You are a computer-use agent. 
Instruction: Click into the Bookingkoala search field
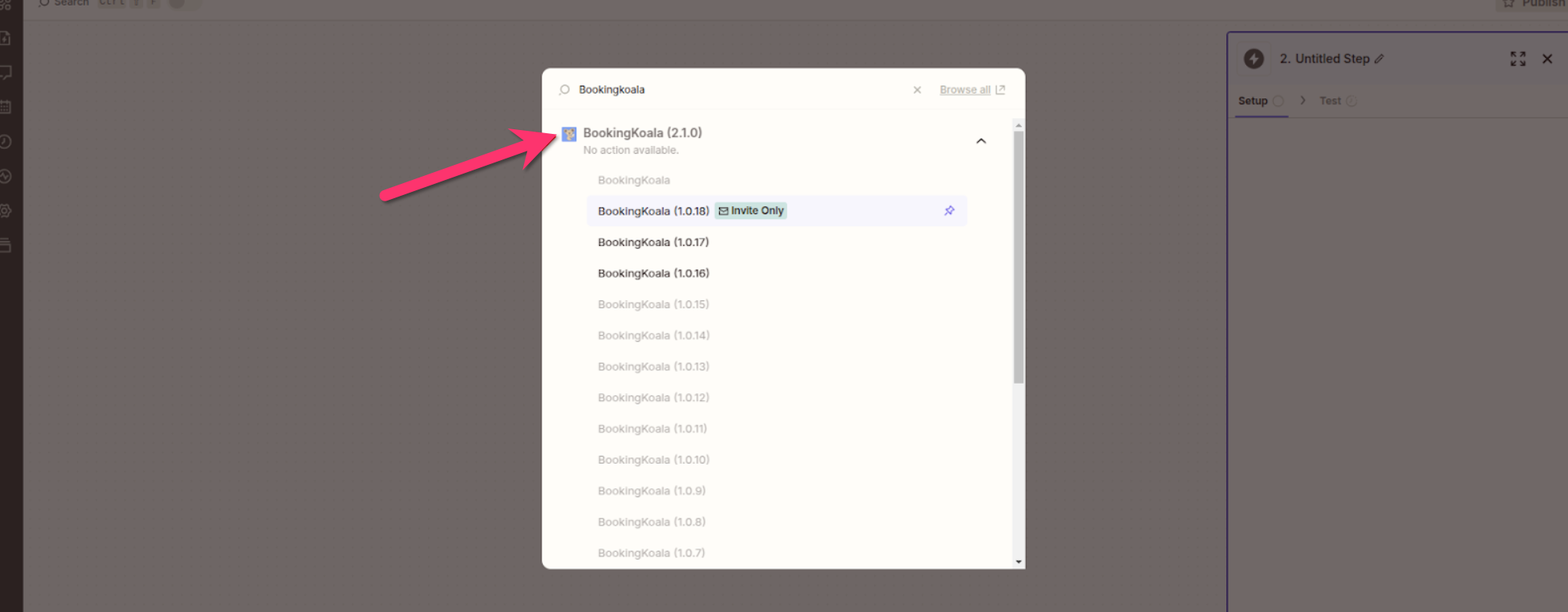741,90
